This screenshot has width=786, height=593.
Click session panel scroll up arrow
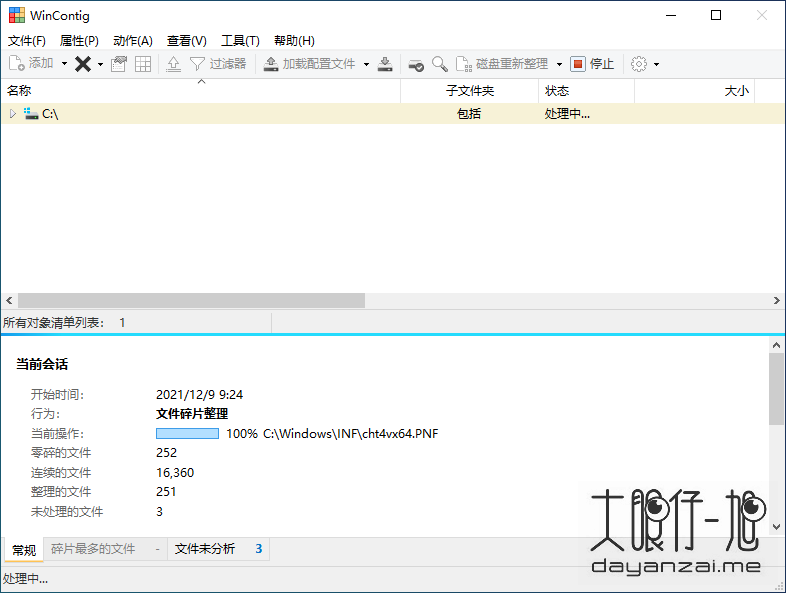(776, 345)
